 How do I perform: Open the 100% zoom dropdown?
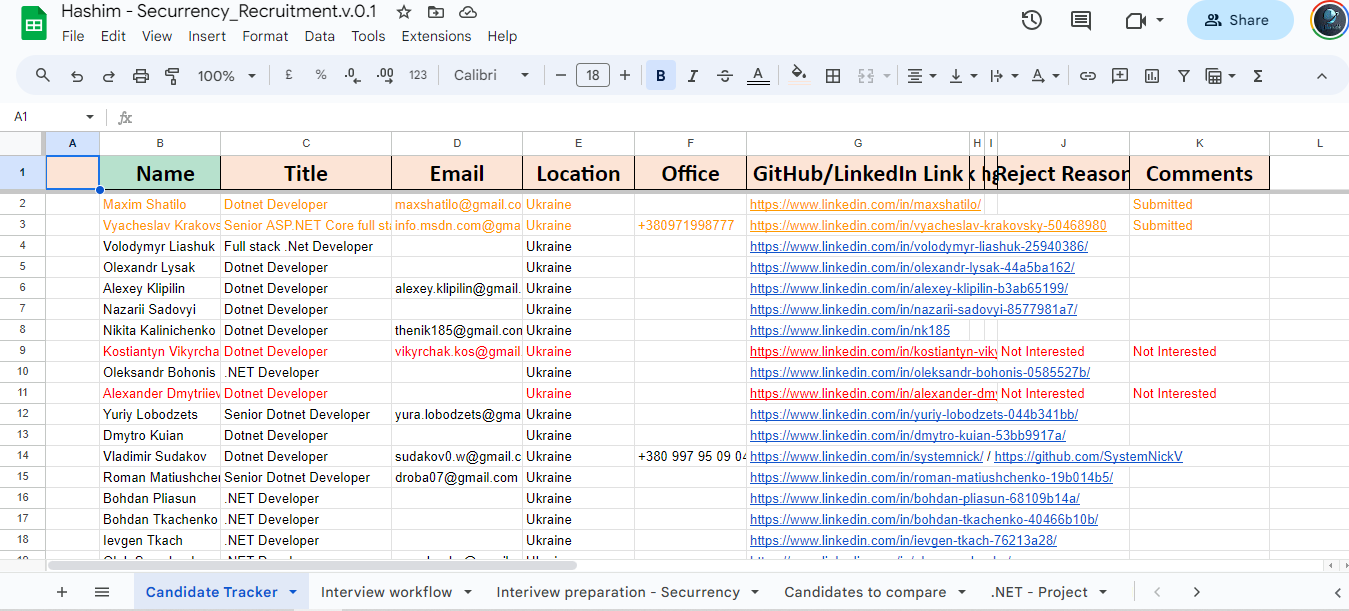pos(227,76)
